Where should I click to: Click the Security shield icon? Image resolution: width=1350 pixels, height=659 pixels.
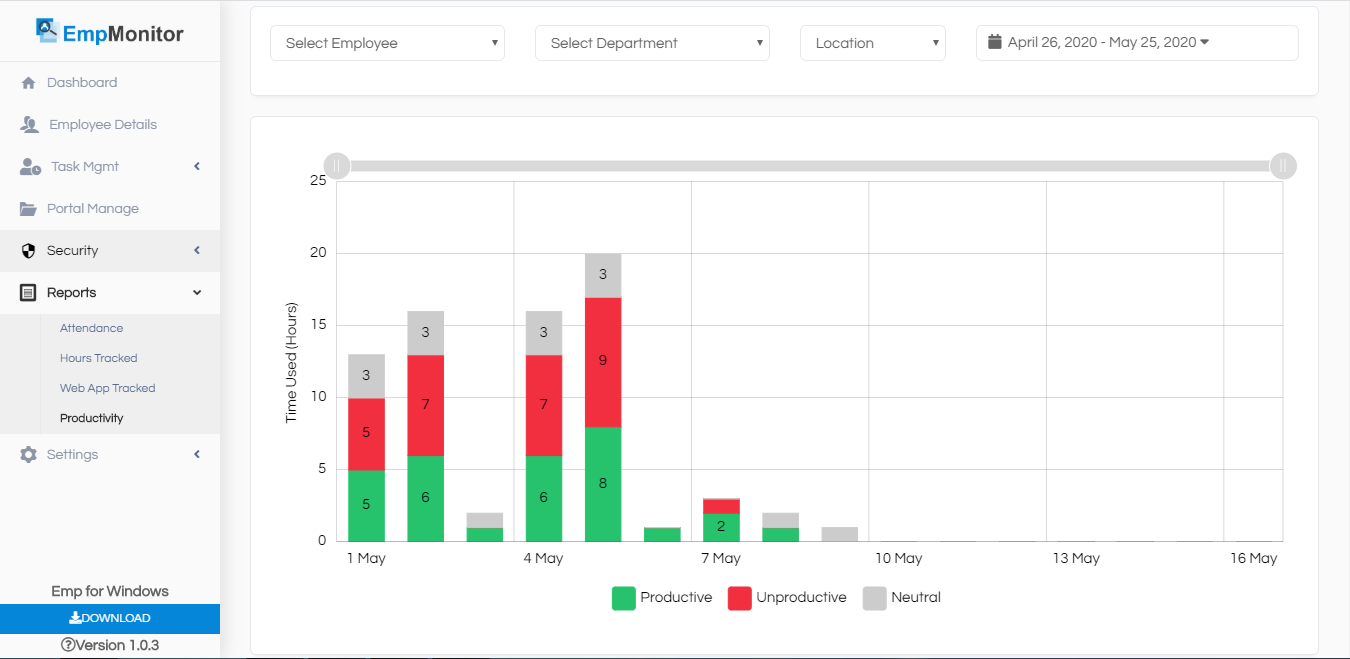pyautogui.click(x=28, y=251)
